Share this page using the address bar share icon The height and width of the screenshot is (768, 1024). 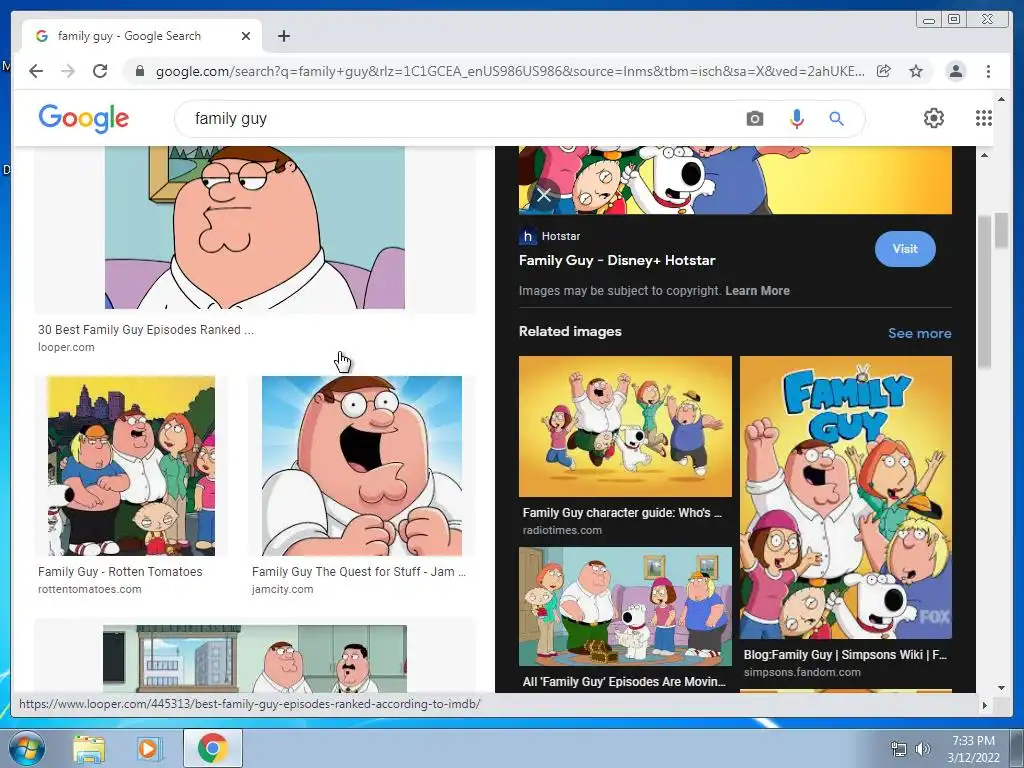pyautogui.click(x=884, y=71)
